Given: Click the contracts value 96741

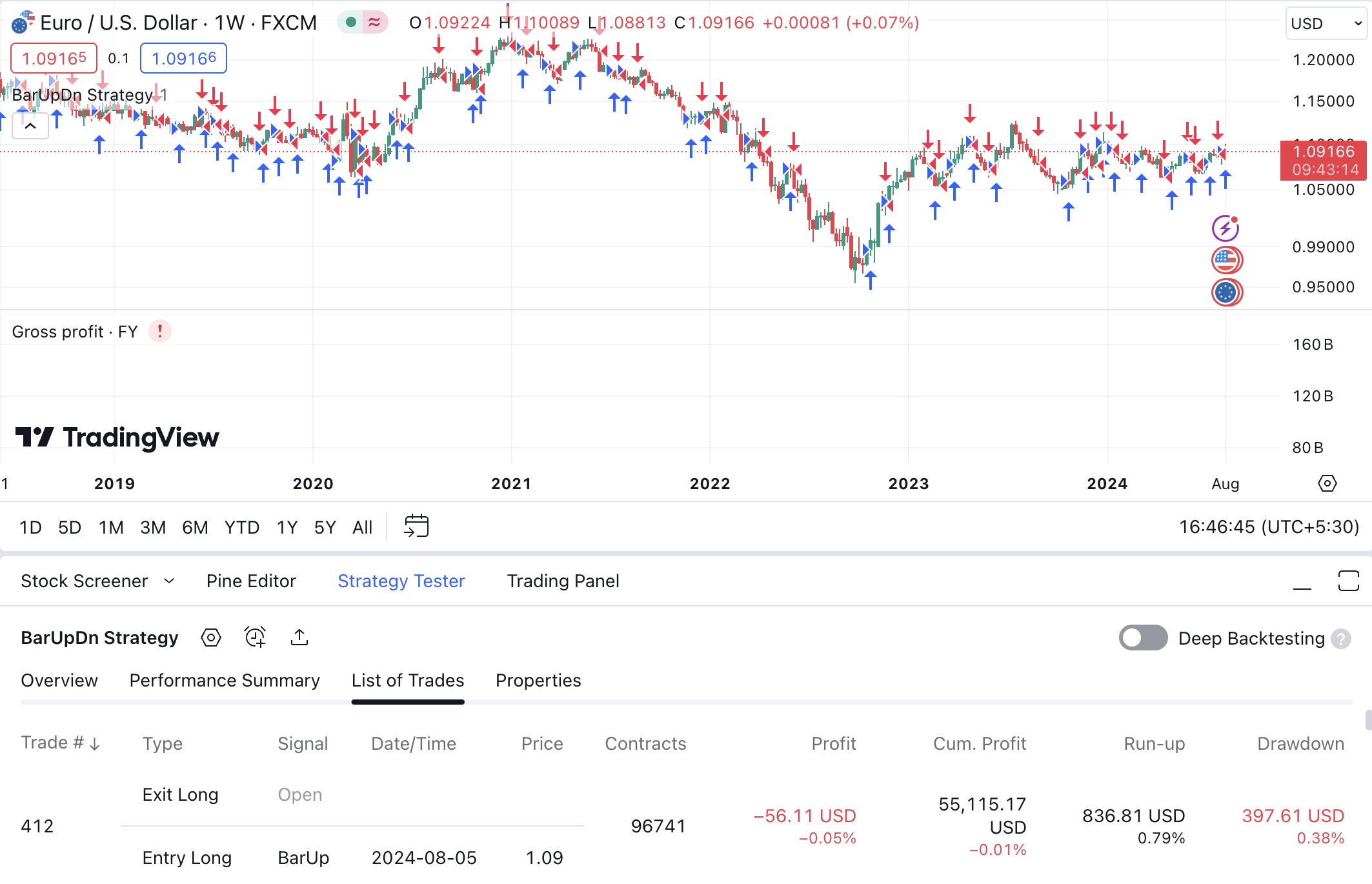Looking at the screenshot, I should click(658, 827).
